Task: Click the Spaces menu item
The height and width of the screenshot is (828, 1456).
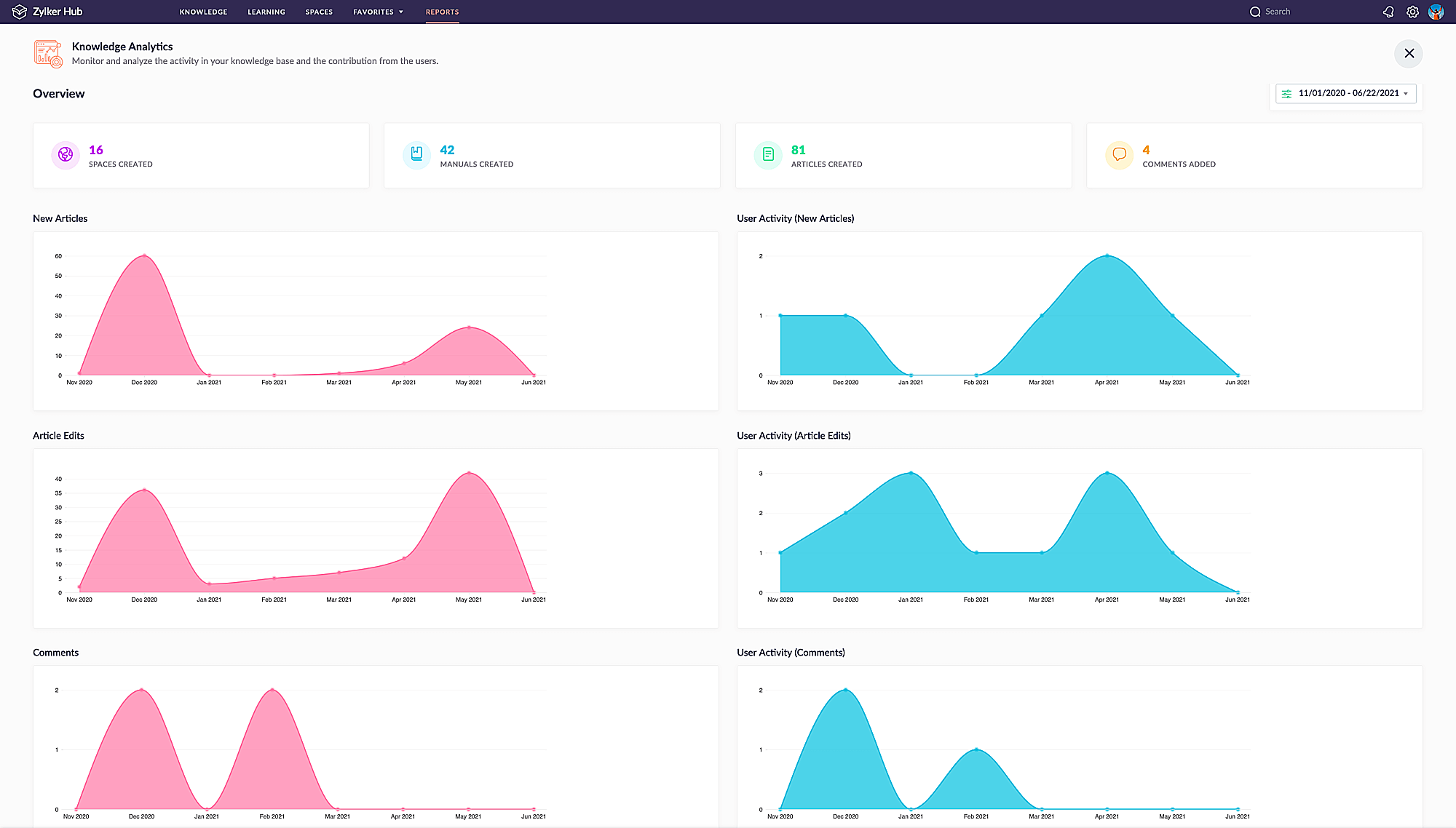Action: (x=319, y=11)
